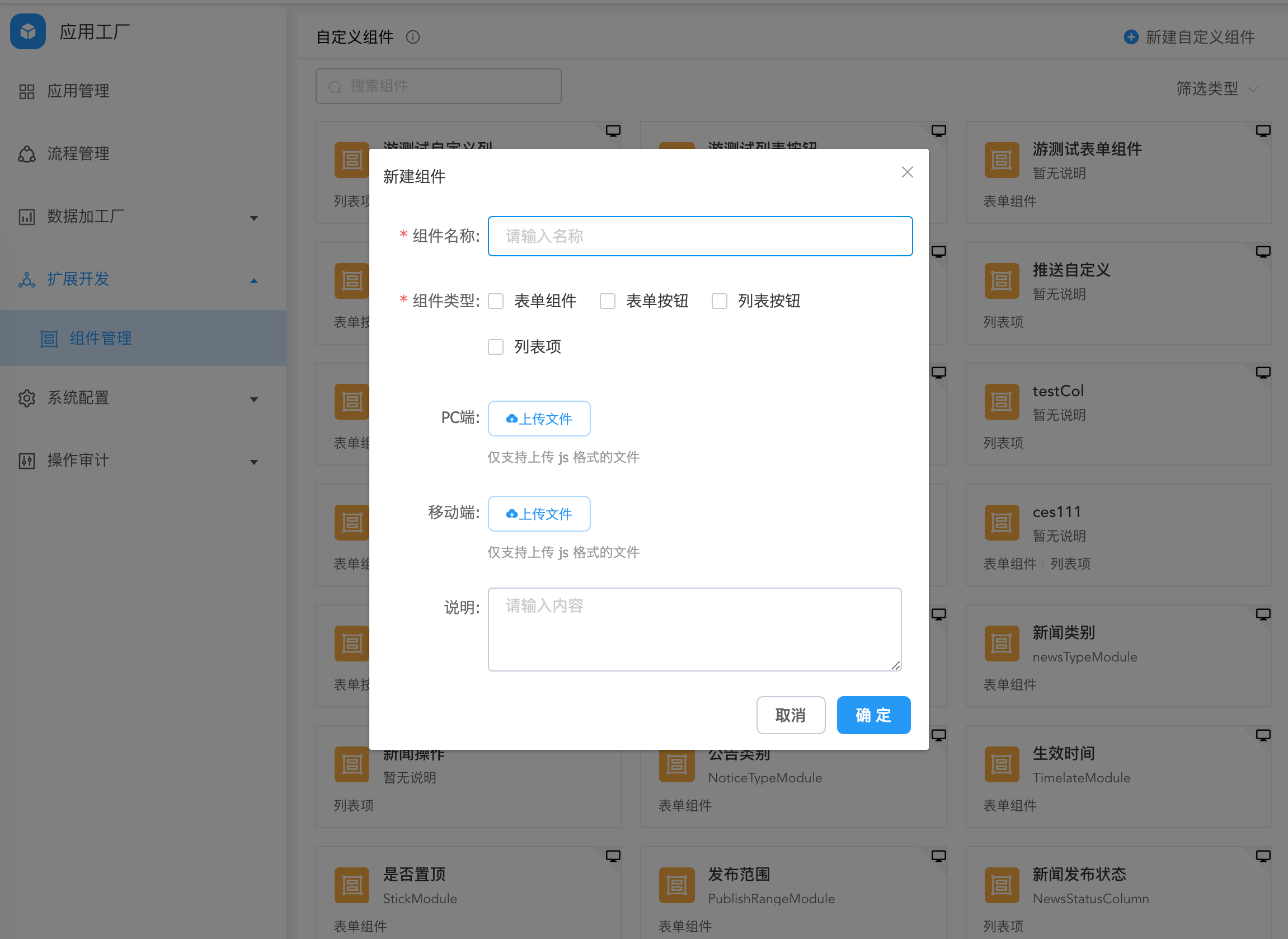
Task: Click the 流程管理 sidebar icon
Action: pyautogui.click(x=27, y=153)
